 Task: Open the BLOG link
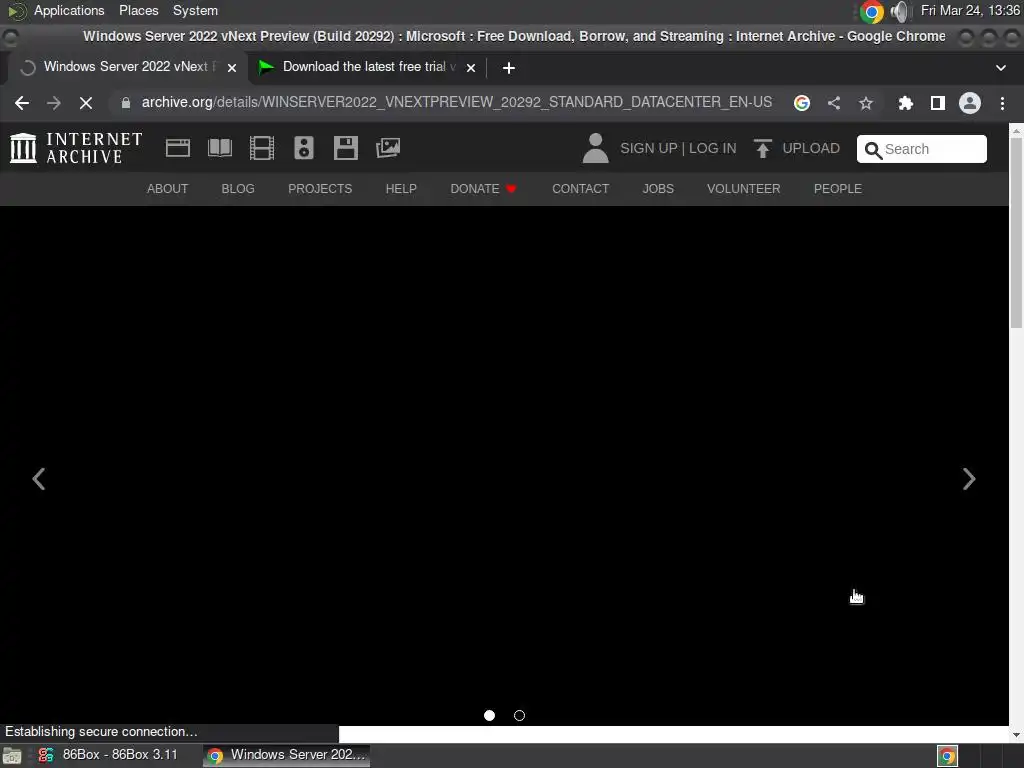[238, 189]
